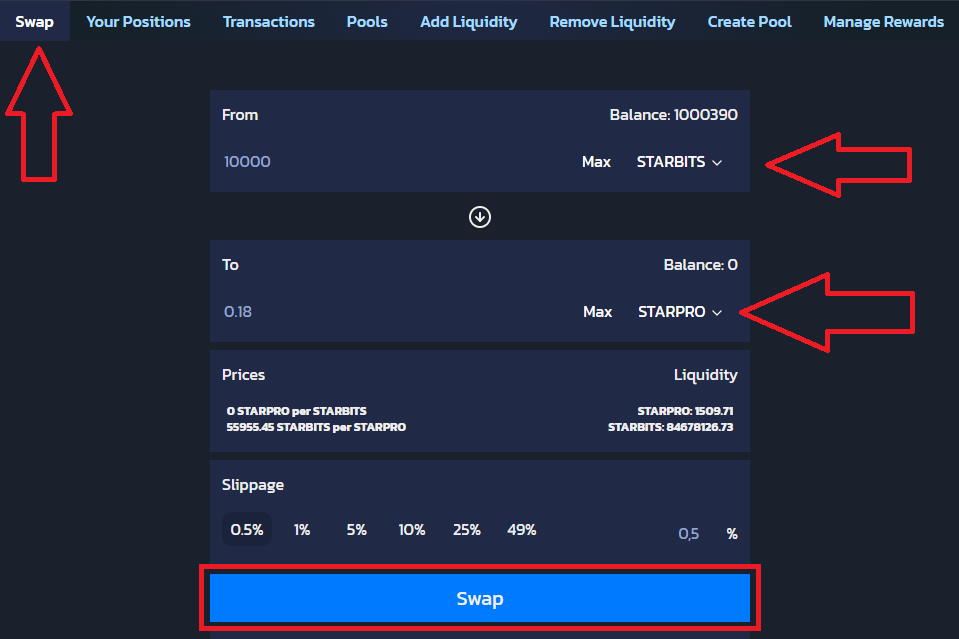Select 0.5% slippage option
Viewport: 959px width, 639px height.
(246, 529)
